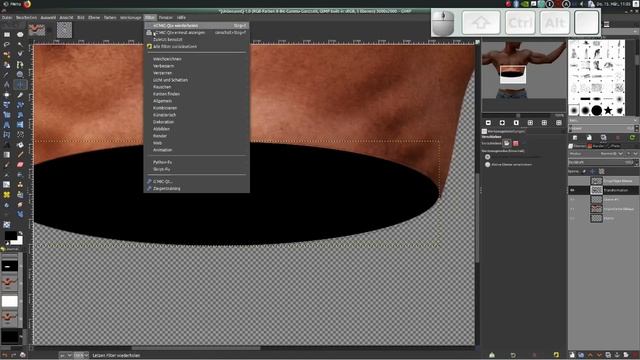Select the second flip direction radio button
Viewport: 640px width, 360px height.
tap(487, 164)
